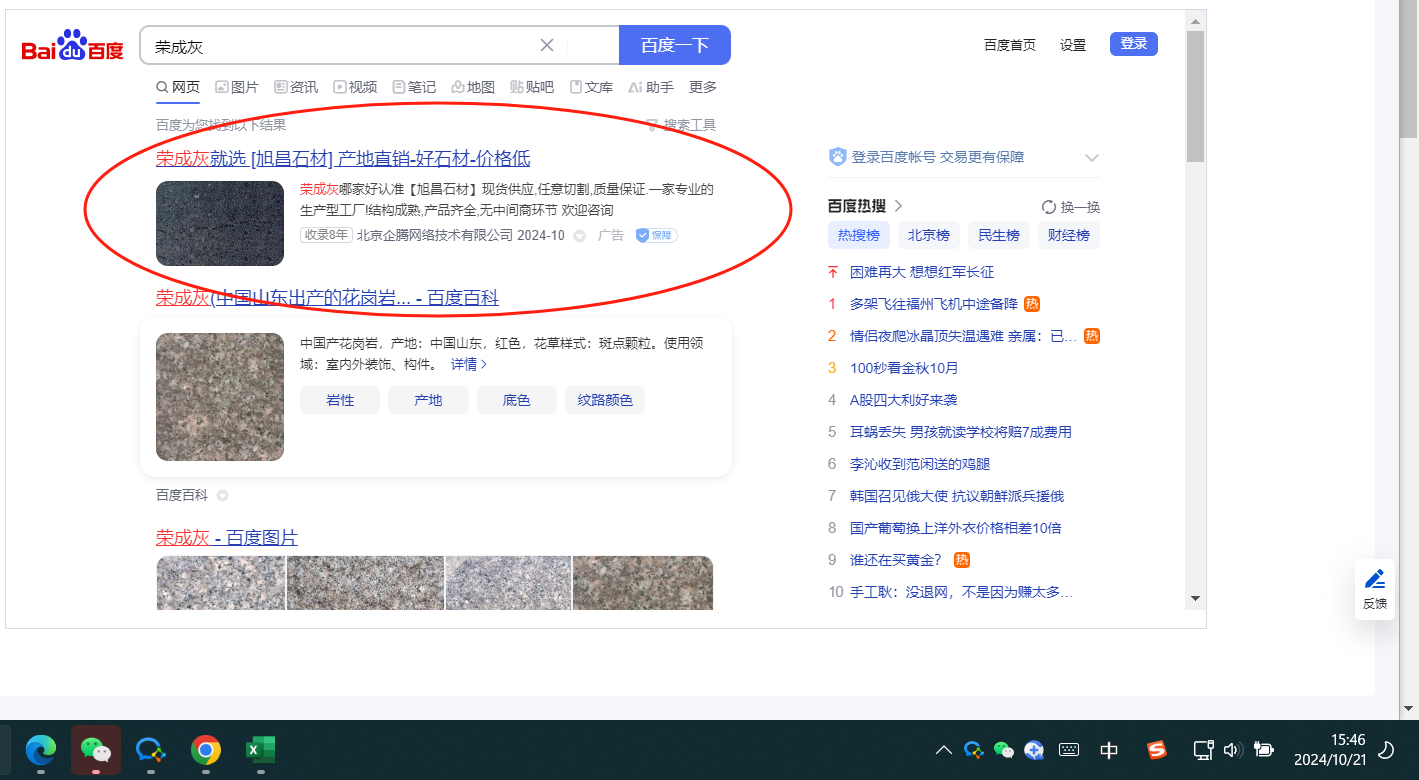Viewport: 1419px width, 780px height.
Task: Switch to the 图片 search tab
Action: coord(237,87)
